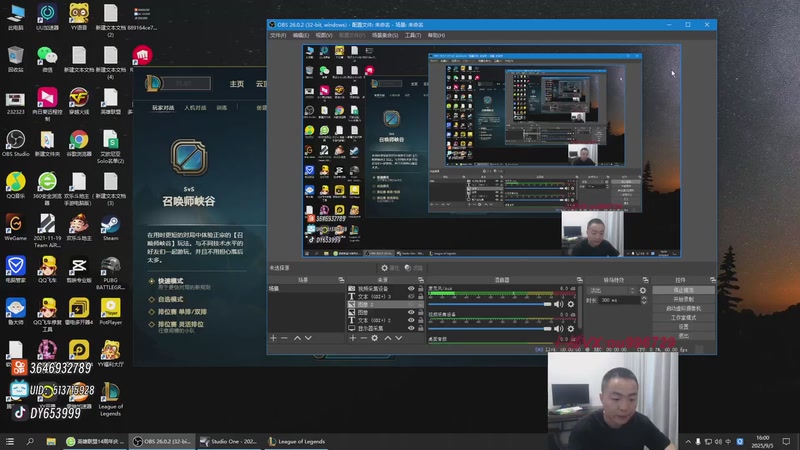Open settings gear for 视频采集设备 audio channel

[571, 329]
